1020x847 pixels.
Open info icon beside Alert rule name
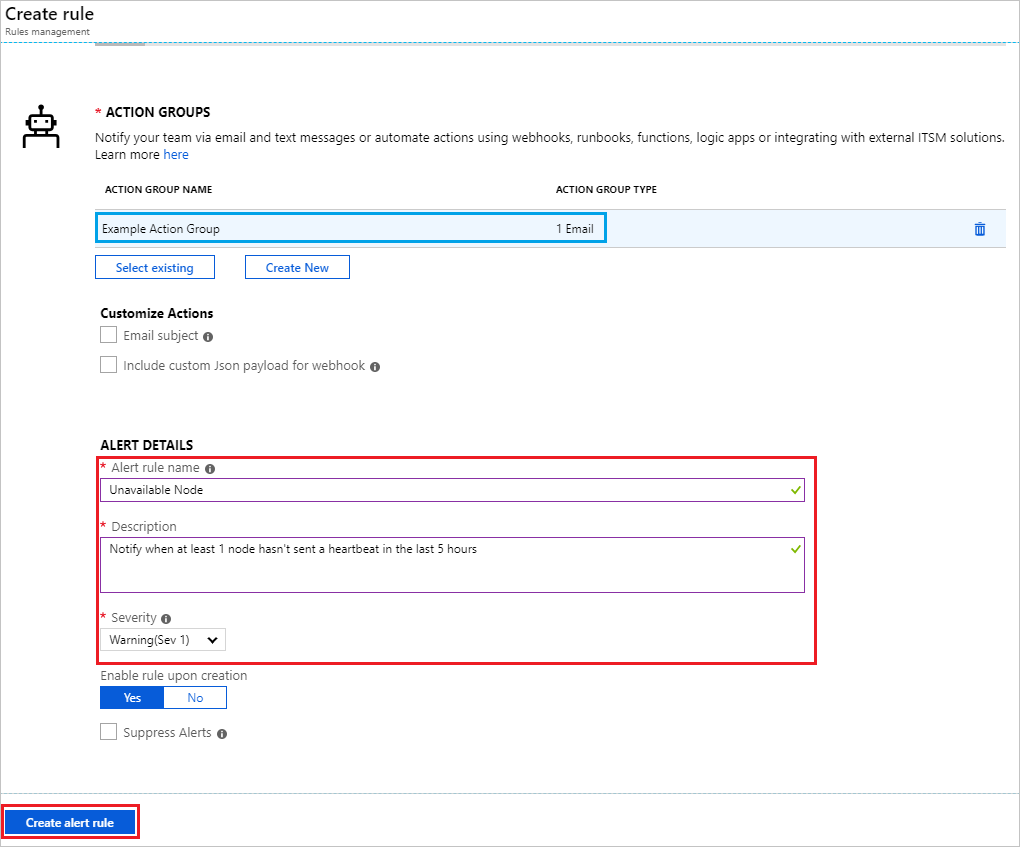click(209, 469)
